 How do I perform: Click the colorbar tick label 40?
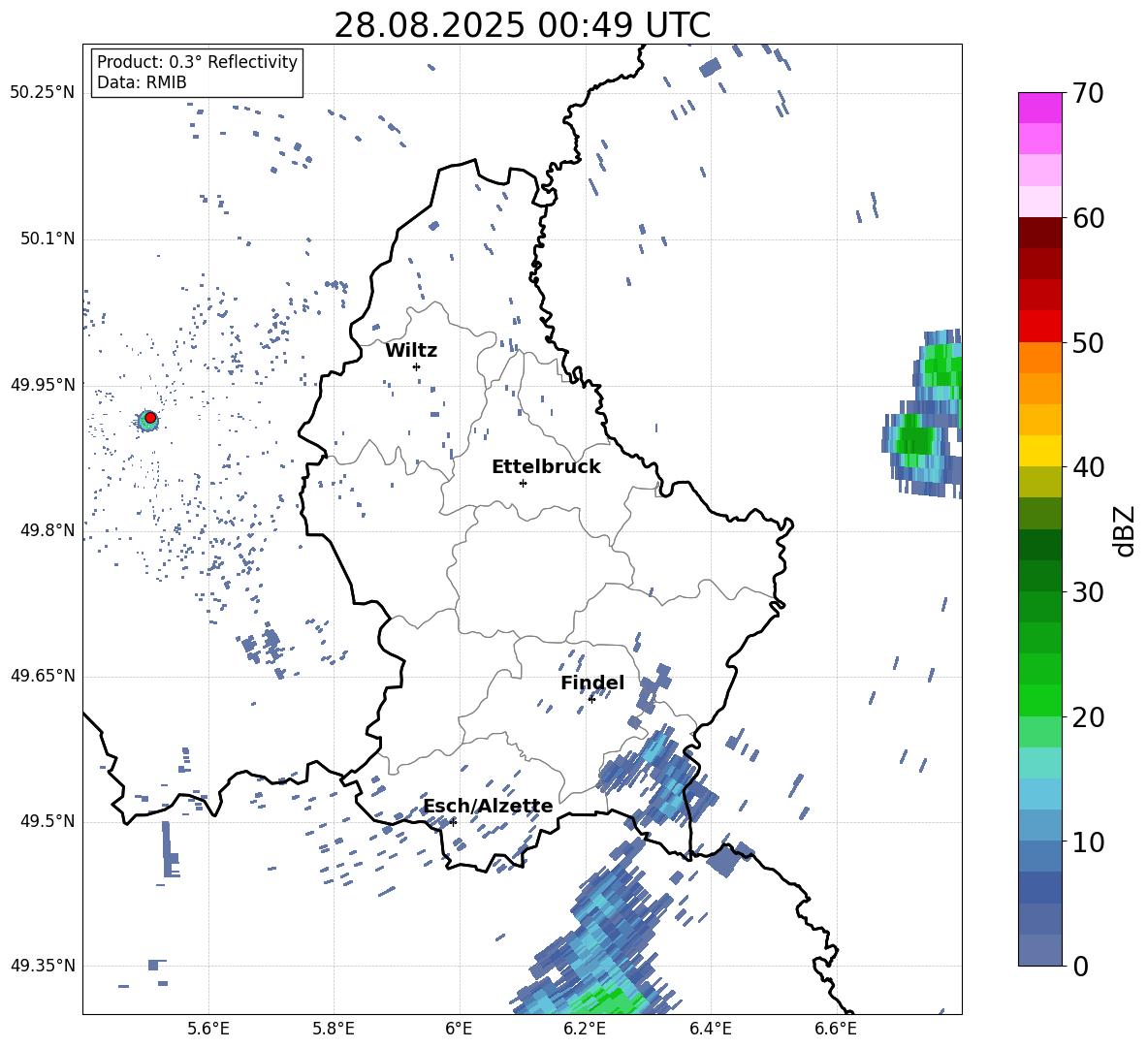tap(1088, 467)
